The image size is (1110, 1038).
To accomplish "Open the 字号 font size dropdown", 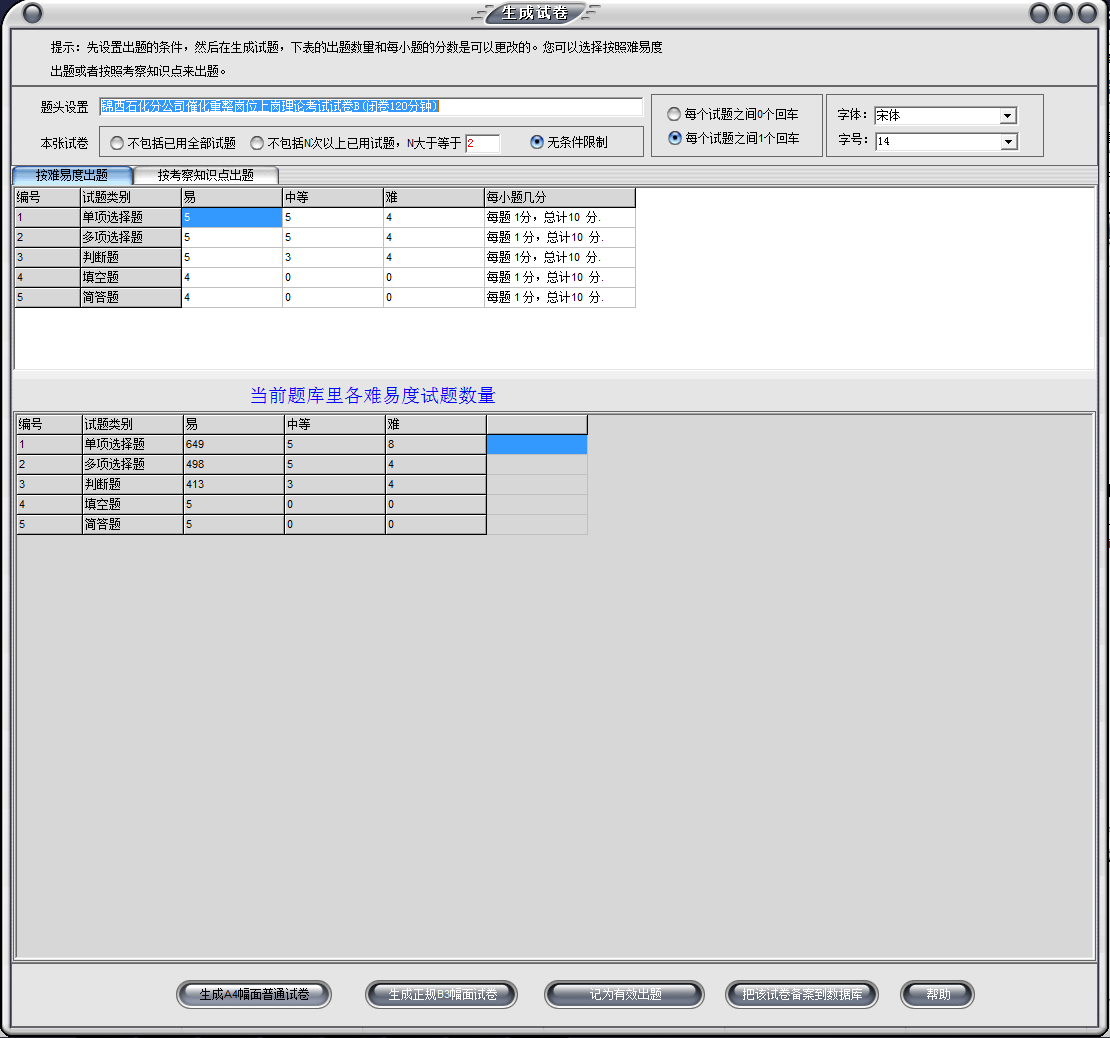I will click(x=1007, y=142).
